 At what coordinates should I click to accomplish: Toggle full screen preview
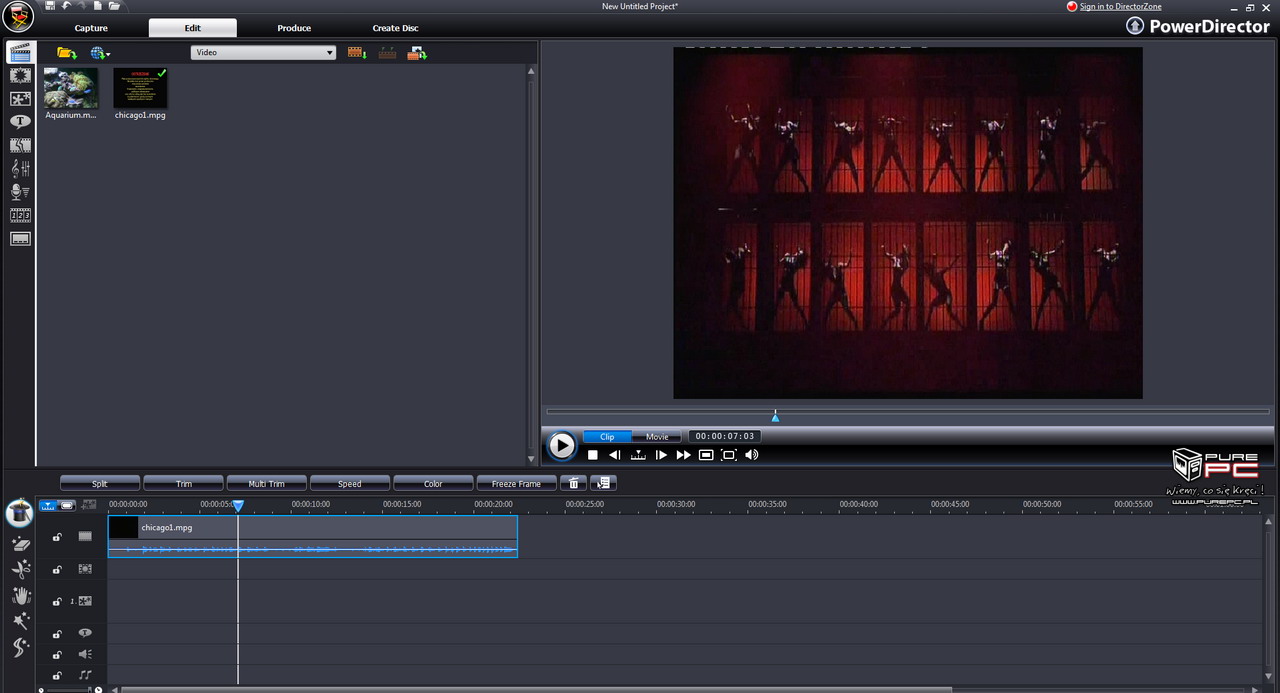[x=729, y=455]
